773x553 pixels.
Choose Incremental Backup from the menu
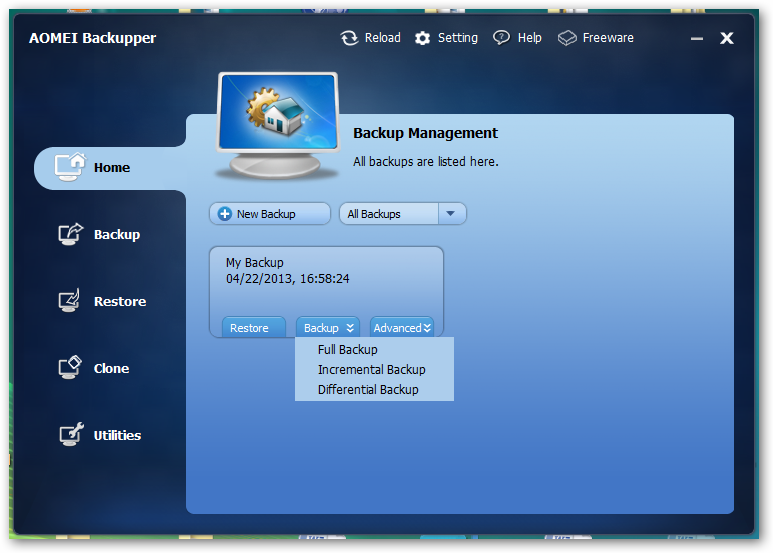click(x=374, y=370)
